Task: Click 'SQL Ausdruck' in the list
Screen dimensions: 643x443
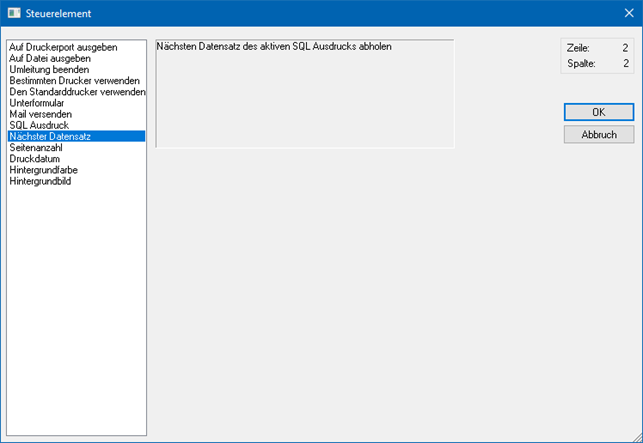Action: point(39,125)
